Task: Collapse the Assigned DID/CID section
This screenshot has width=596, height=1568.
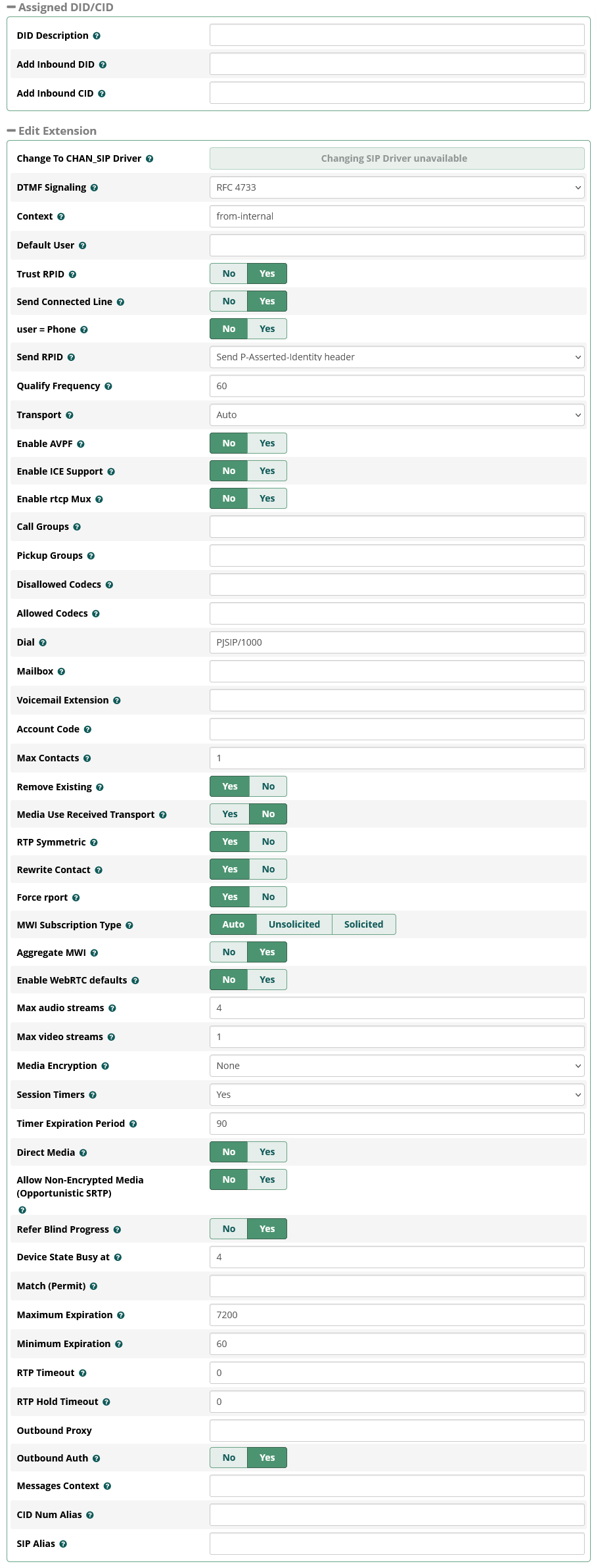Action: tap(11, 8)
